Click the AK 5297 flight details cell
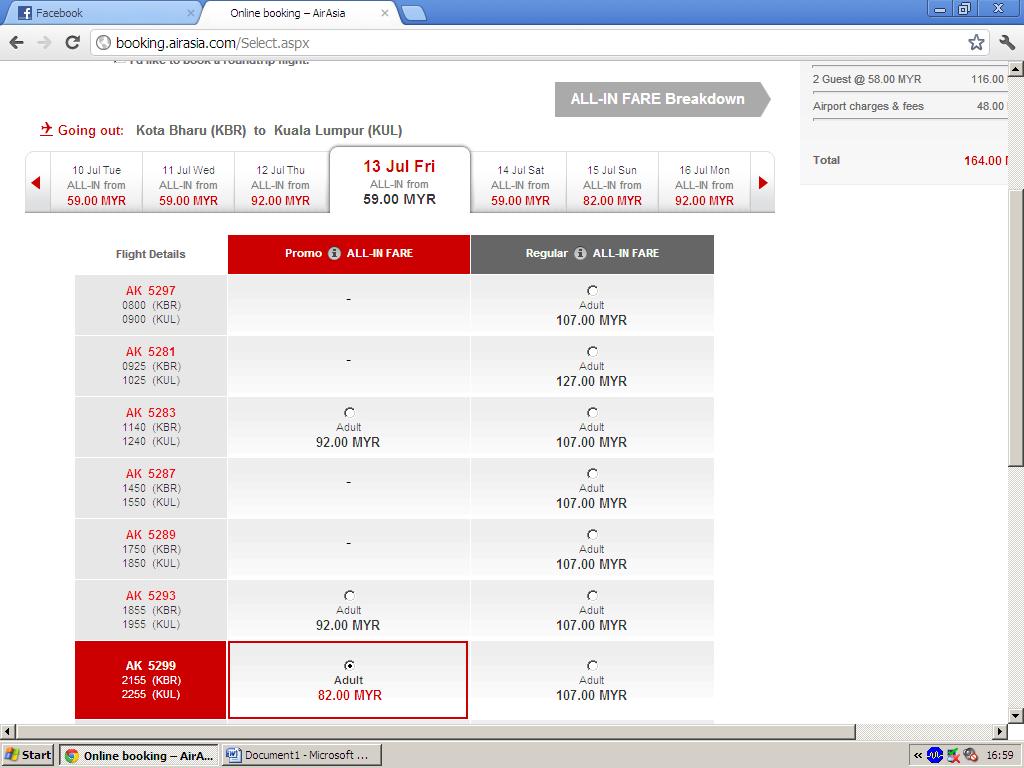 (151, 305)
